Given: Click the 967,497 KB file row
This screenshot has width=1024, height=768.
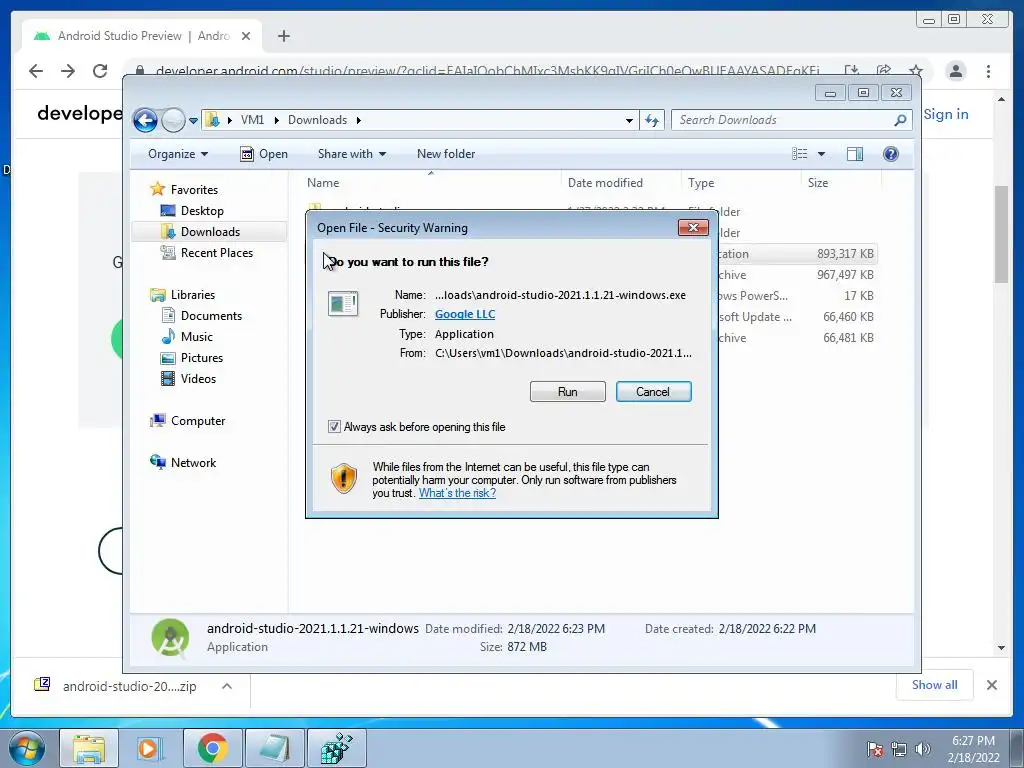Looking at the screenshot, I should coord(797,275).
